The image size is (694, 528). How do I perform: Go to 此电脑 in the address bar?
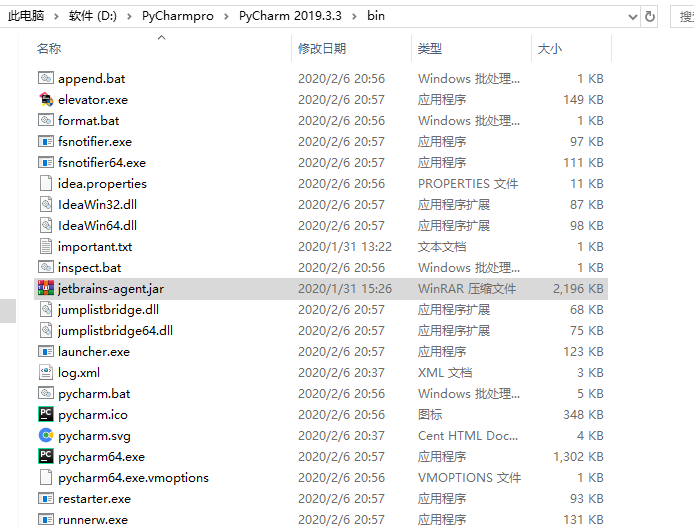26,16
